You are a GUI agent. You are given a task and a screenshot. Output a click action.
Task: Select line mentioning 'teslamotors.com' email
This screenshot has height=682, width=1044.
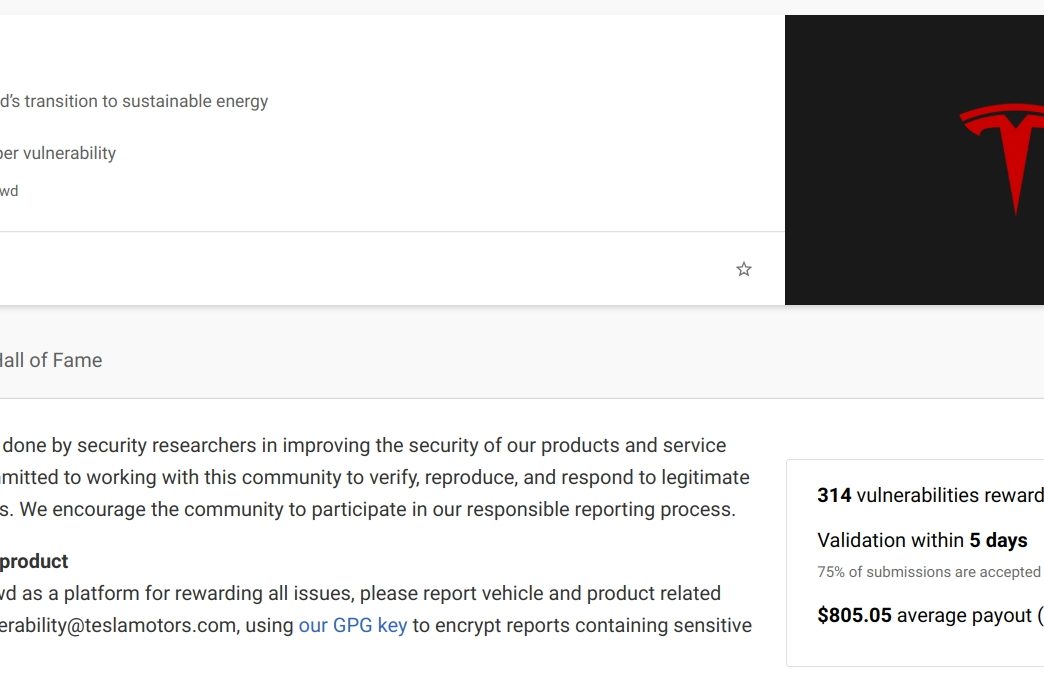click(376, 625)
